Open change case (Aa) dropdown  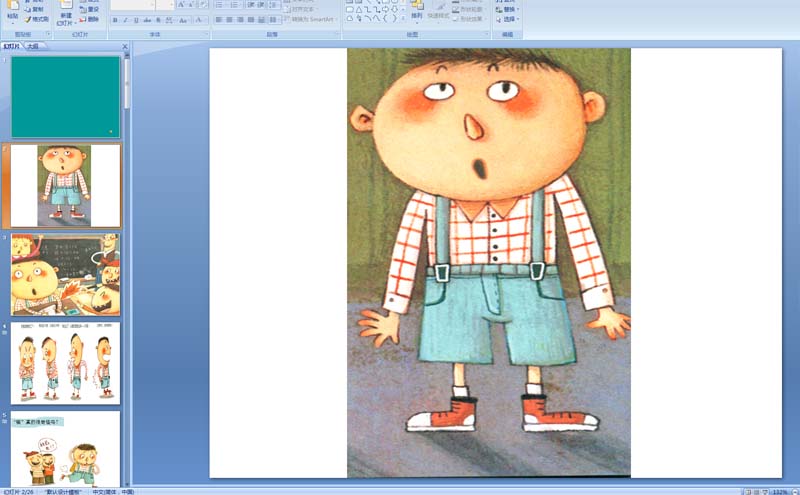tap(184, 20)
